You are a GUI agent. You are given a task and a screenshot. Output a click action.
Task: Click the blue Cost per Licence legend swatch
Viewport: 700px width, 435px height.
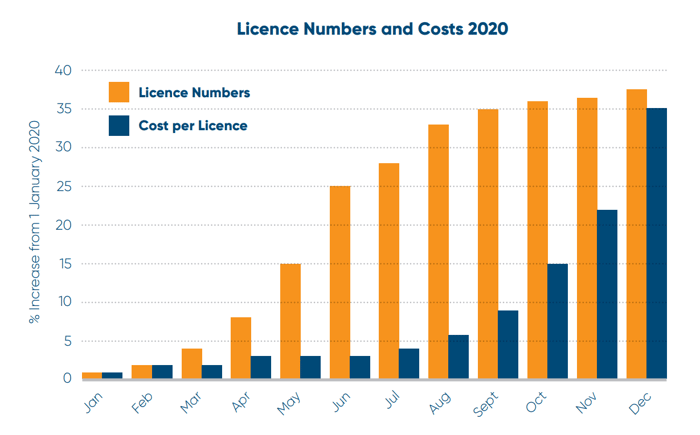pyautogui.click(x=119, y=125)
